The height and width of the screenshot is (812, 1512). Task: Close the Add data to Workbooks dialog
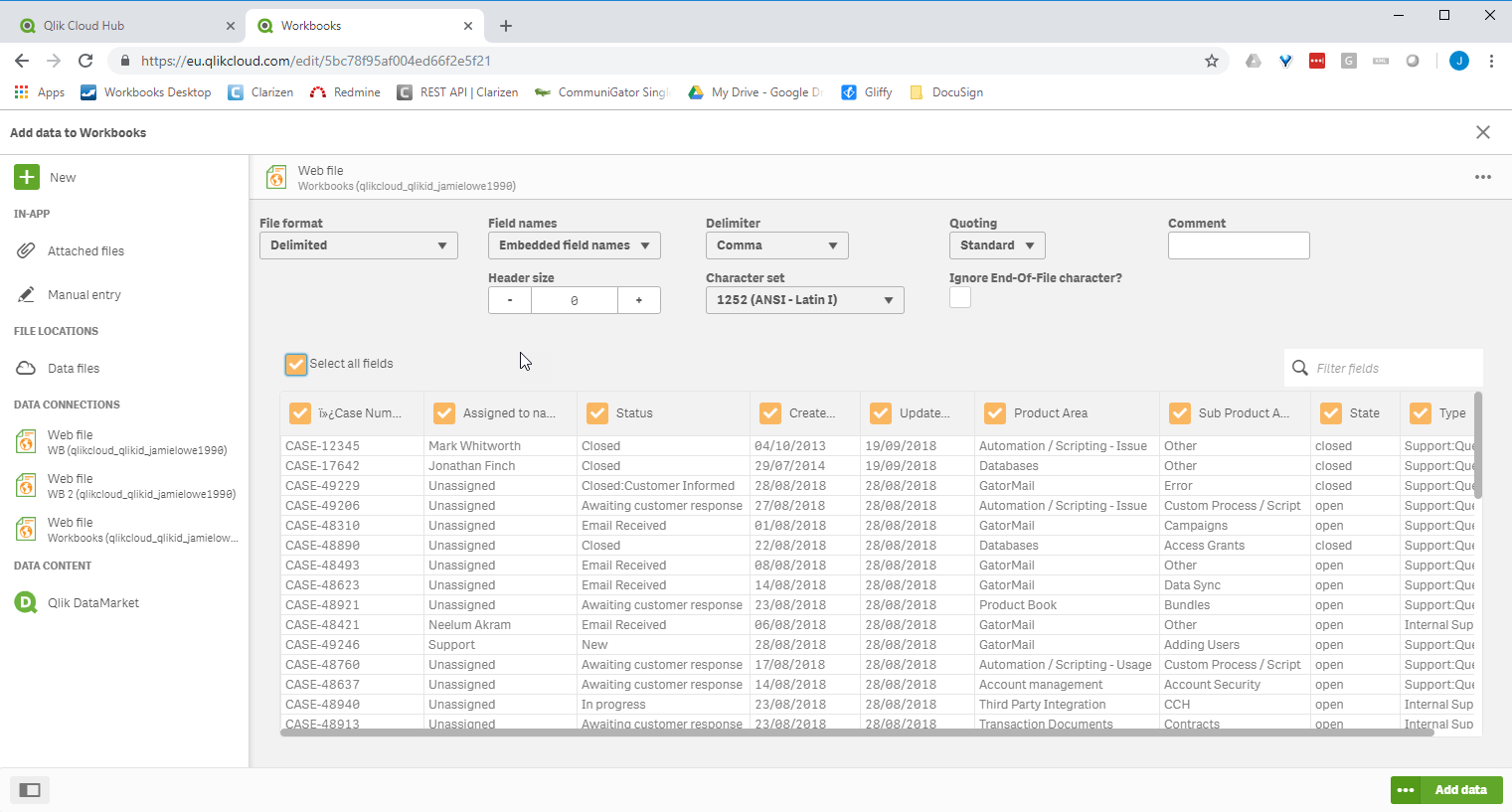(1483, 132)
